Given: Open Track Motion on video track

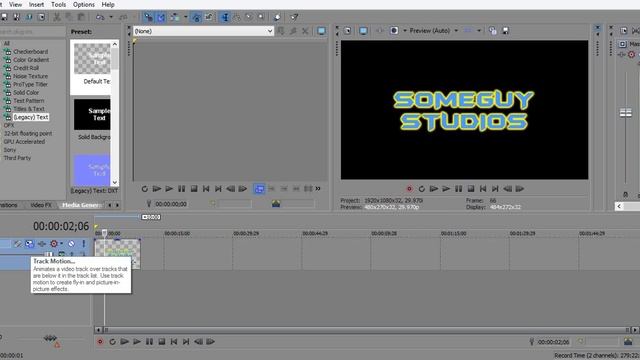Looking at the screenshot, I should click(x=29, y=244).
